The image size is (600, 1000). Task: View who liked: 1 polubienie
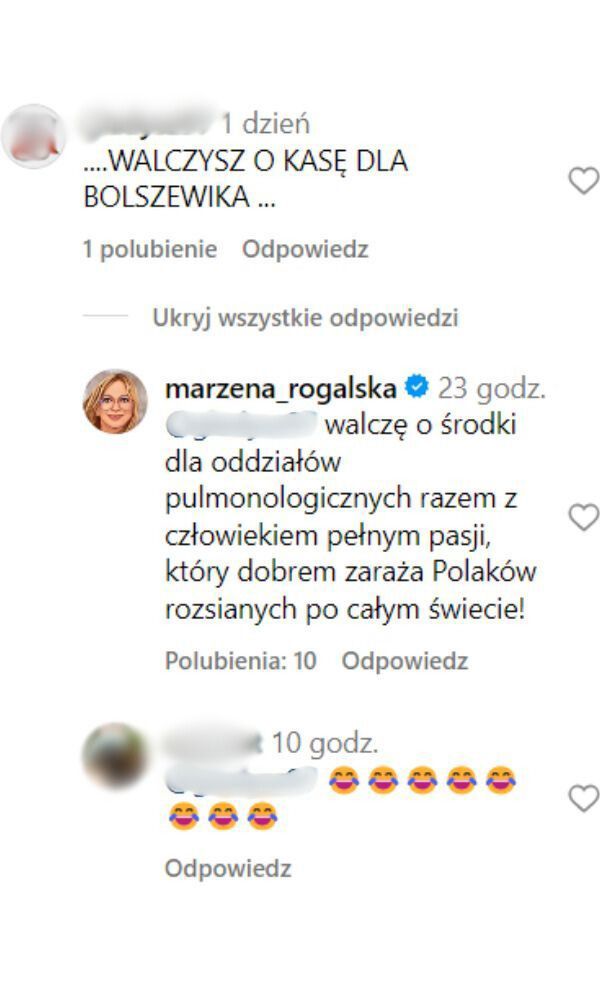pos(150,249)
